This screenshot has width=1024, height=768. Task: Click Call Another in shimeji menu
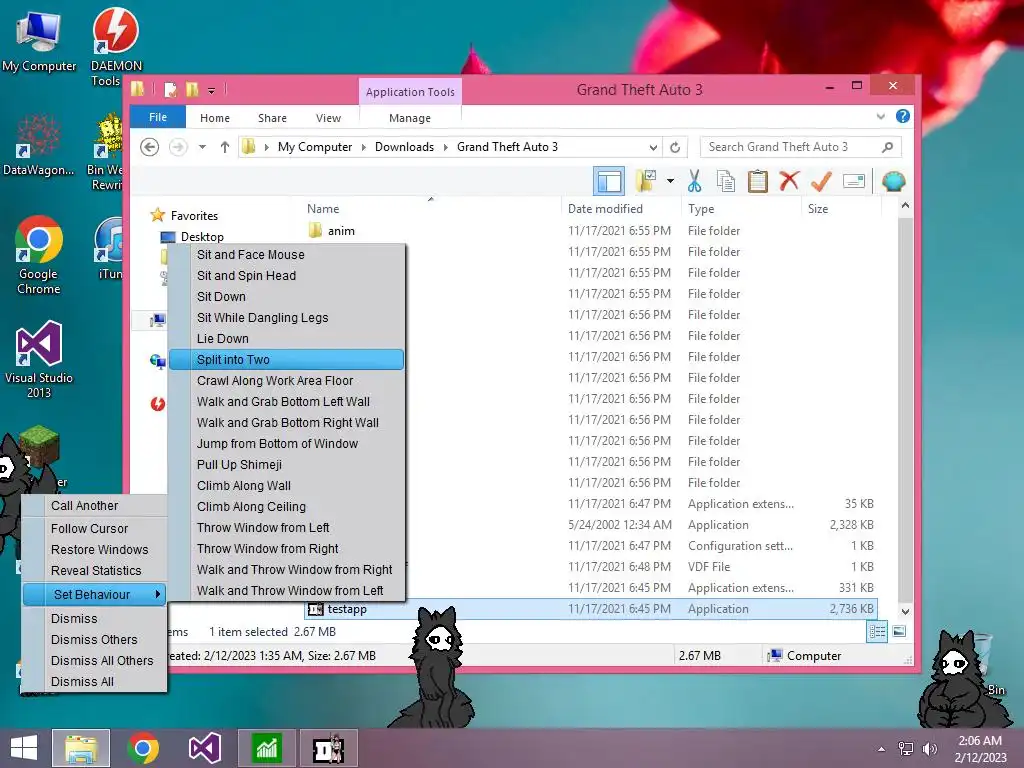pos(95,505)
